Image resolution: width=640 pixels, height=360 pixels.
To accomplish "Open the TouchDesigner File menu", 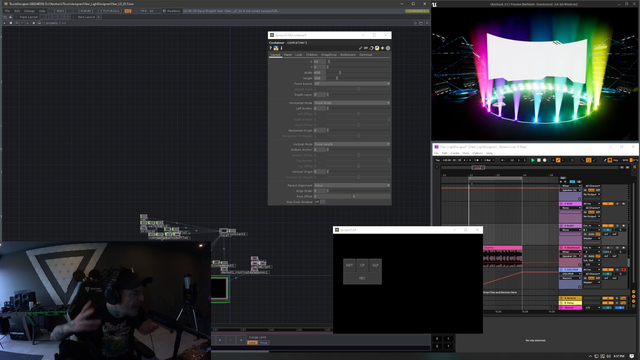I will click(x=7, y=11).
